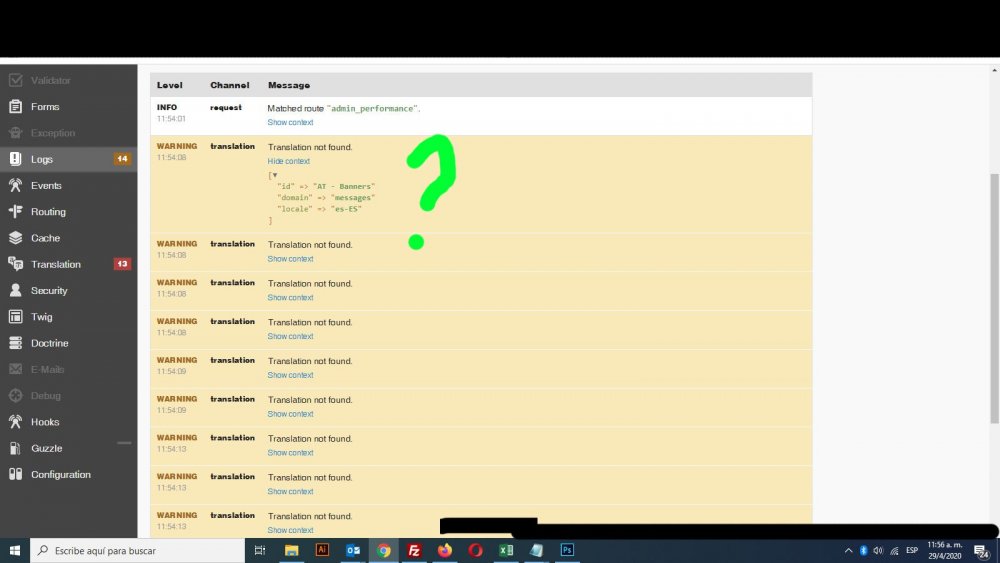
Task: Open the E-Mails panel icon
Action: (15, 369)
